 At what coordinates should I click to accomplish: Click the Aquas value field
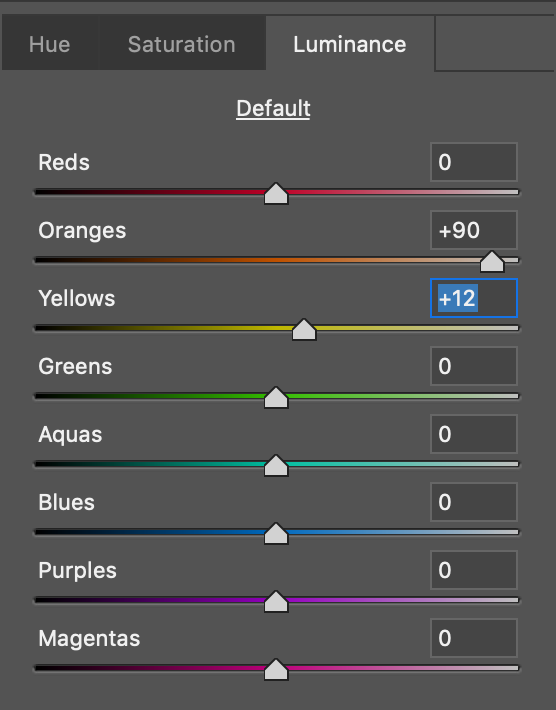coord(474,434)
